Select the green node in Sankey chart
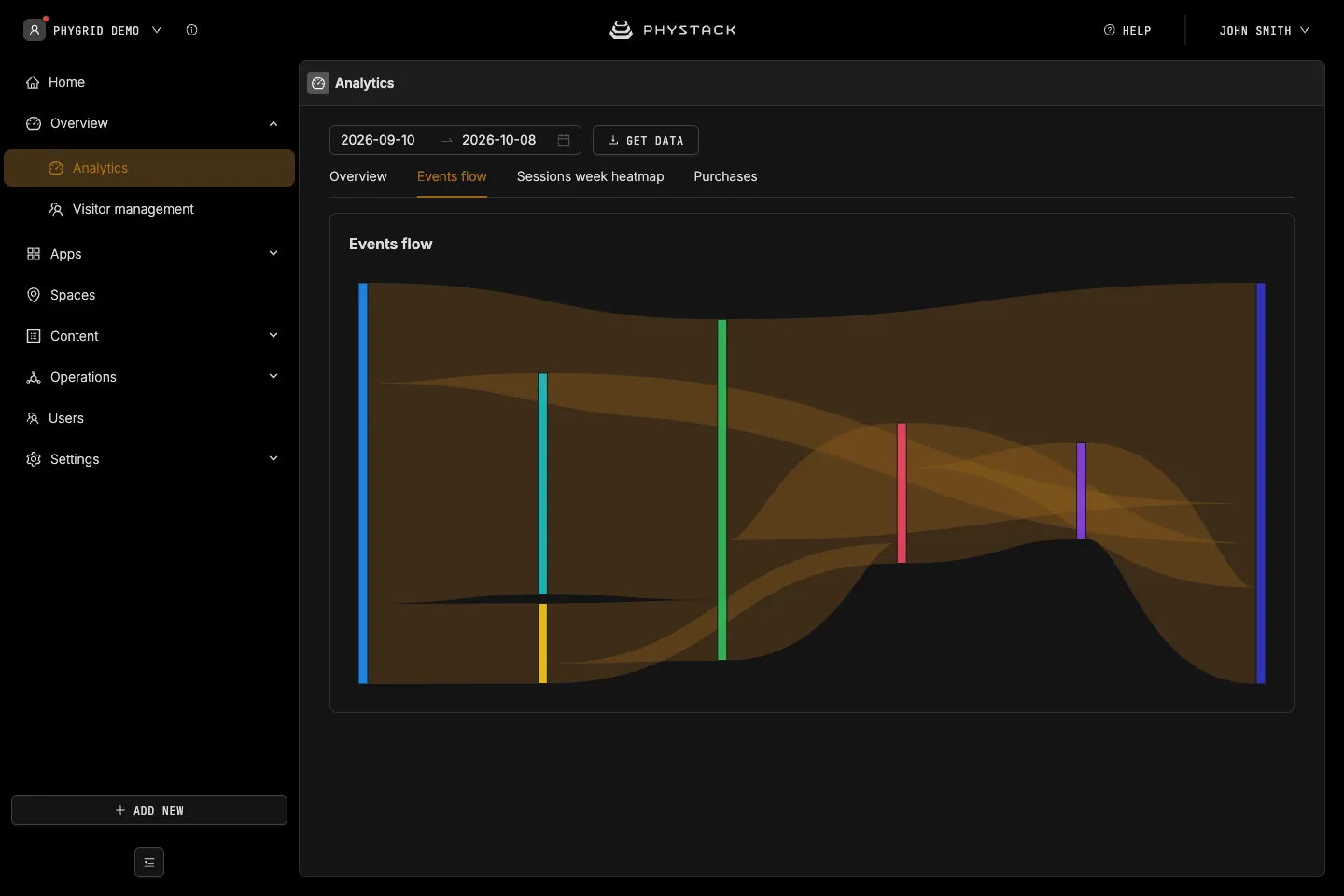The width and height of the screenshot is (1344, 896). [x=722, y=490]
